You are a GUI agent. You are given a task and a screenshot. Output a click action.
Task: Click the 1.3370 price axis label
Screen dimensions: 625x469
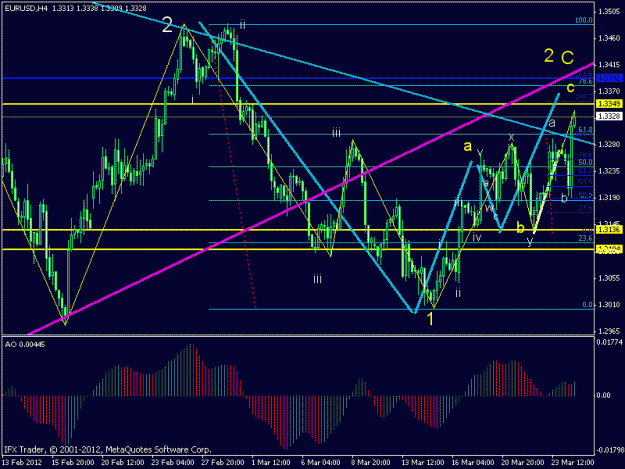tap(609, 91)
